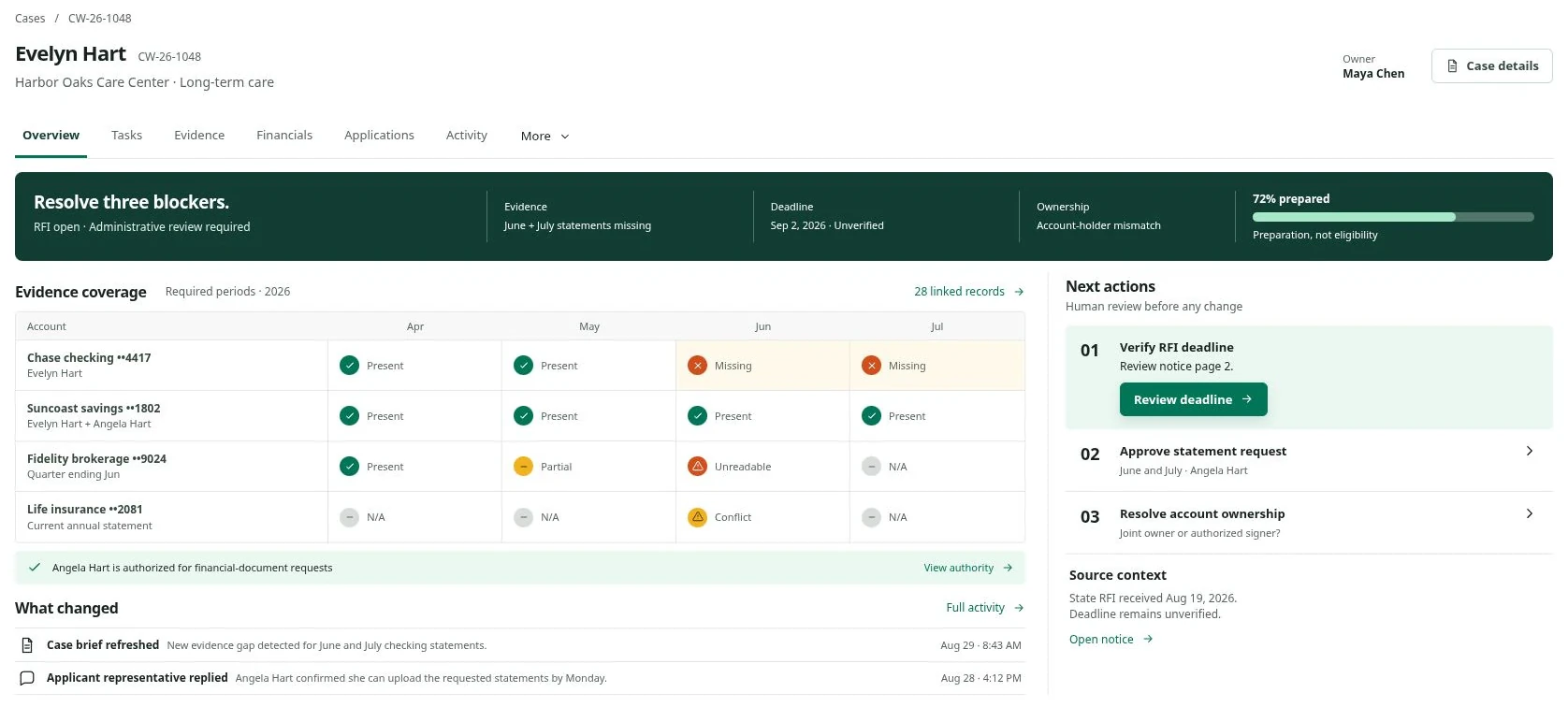Click the document icon in Case details button
Image resolution: width=1568 pixels, height=707 pixels.
1452,66
